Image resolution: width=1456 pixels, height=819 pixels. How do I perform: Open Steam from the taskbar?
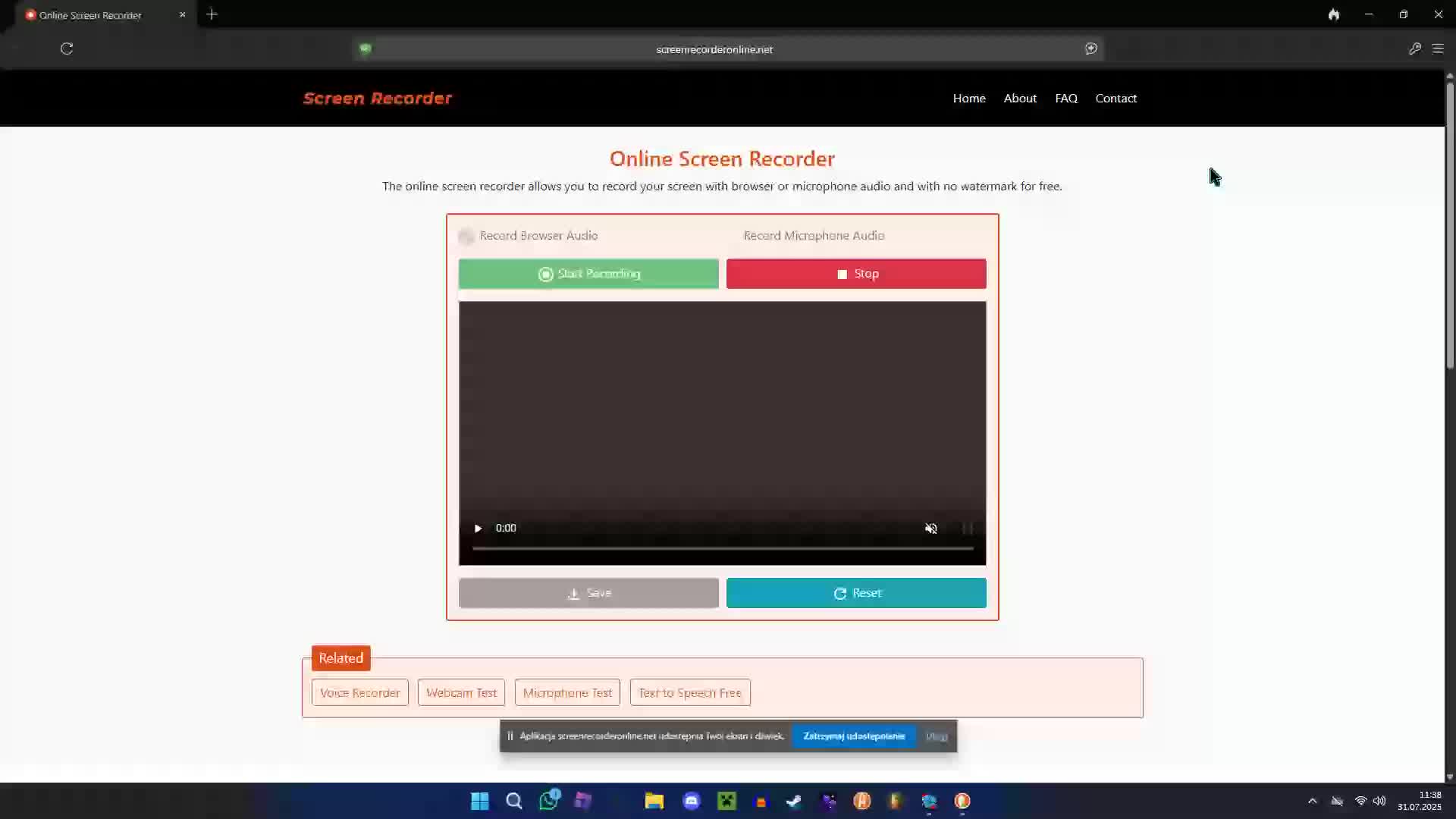pyautogui.click(x=793, y=801)
